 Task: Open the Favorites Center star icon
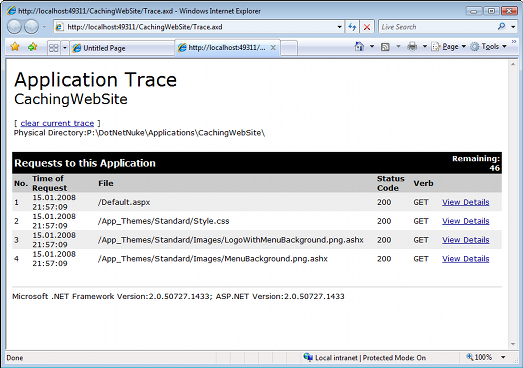pos(15,47)
